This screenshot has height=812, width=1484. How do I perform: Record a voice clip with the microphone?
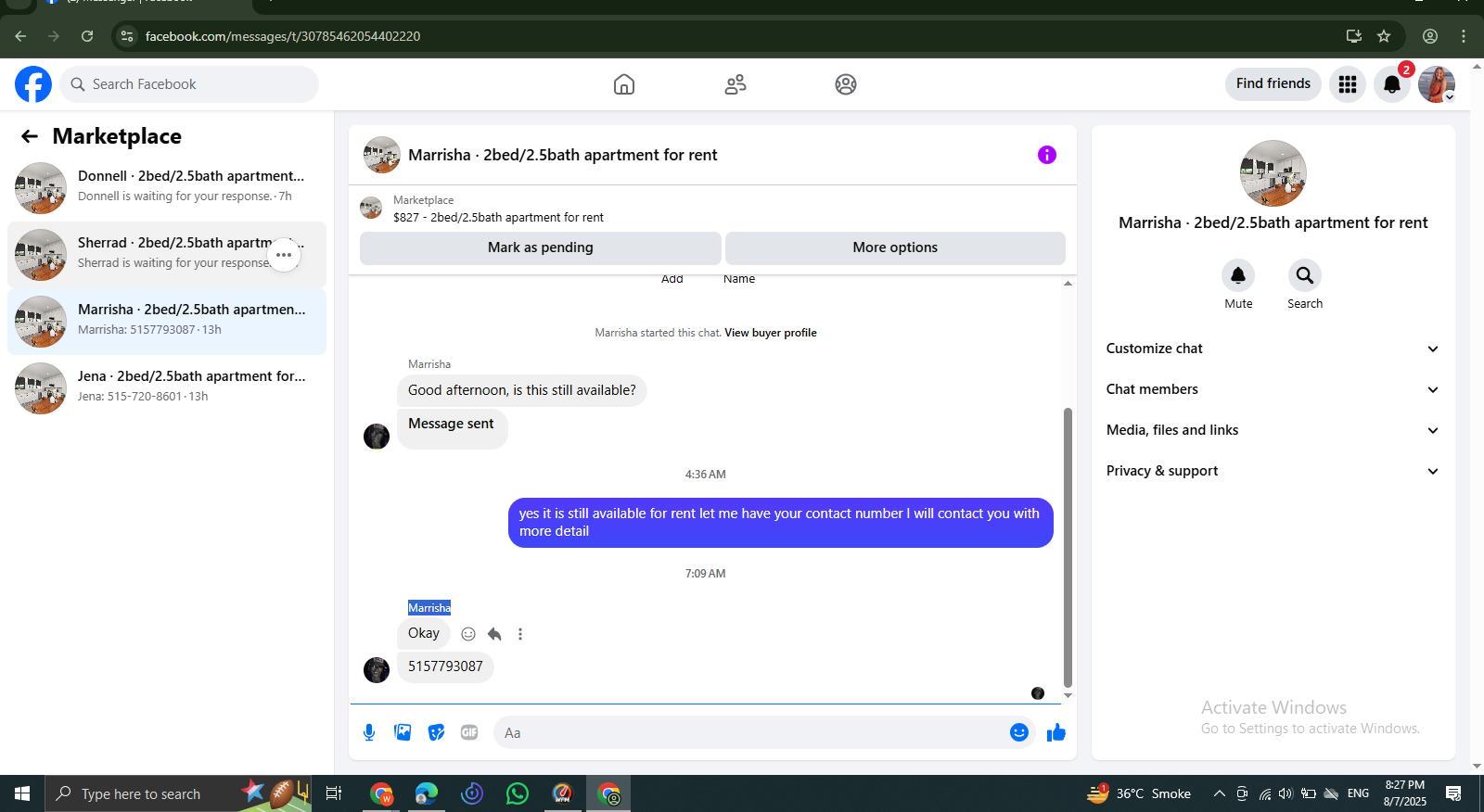369,732
